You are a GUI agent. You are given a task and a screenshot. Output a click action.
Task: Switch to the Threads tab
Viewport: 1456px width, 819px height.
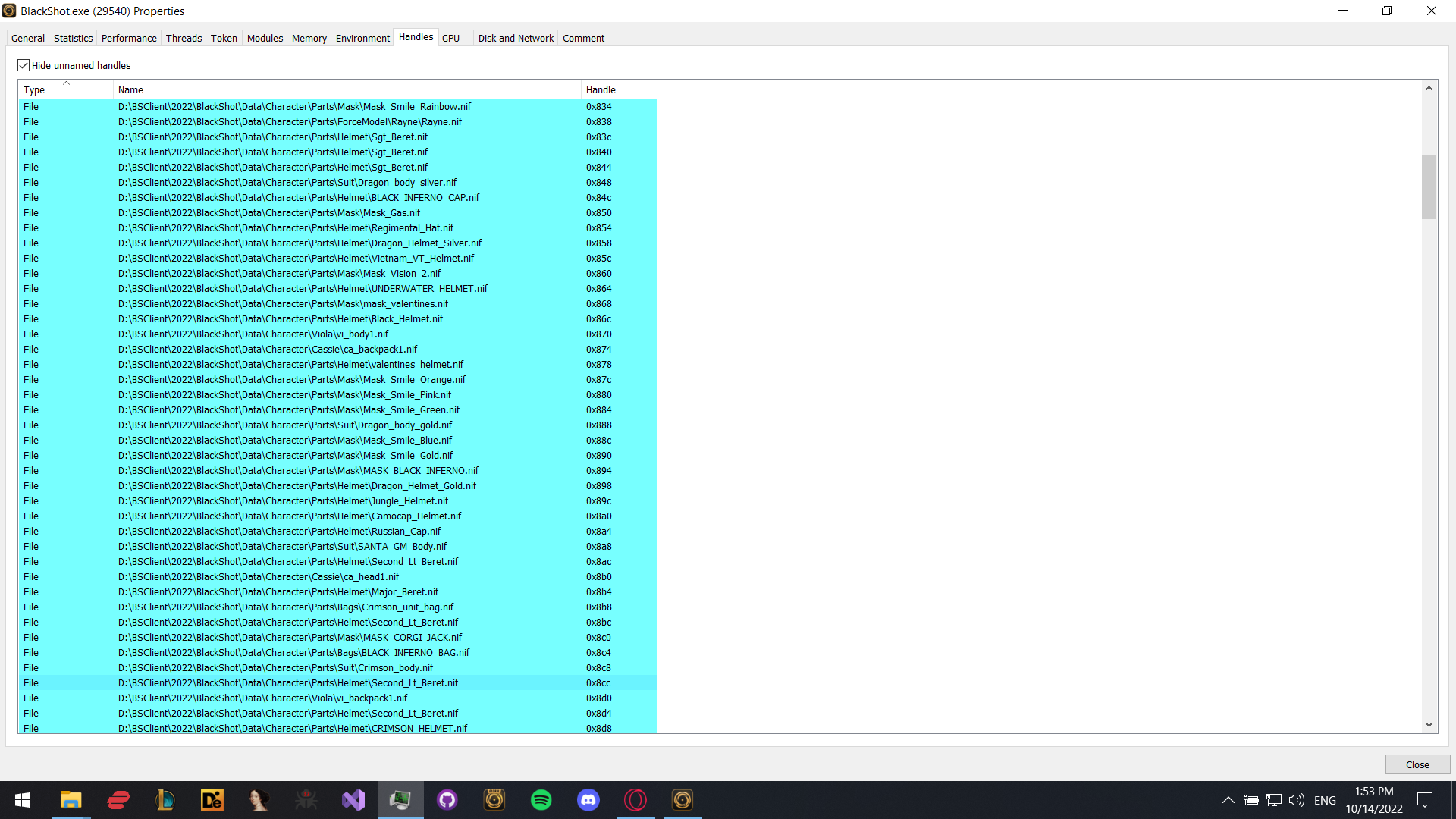184,38
